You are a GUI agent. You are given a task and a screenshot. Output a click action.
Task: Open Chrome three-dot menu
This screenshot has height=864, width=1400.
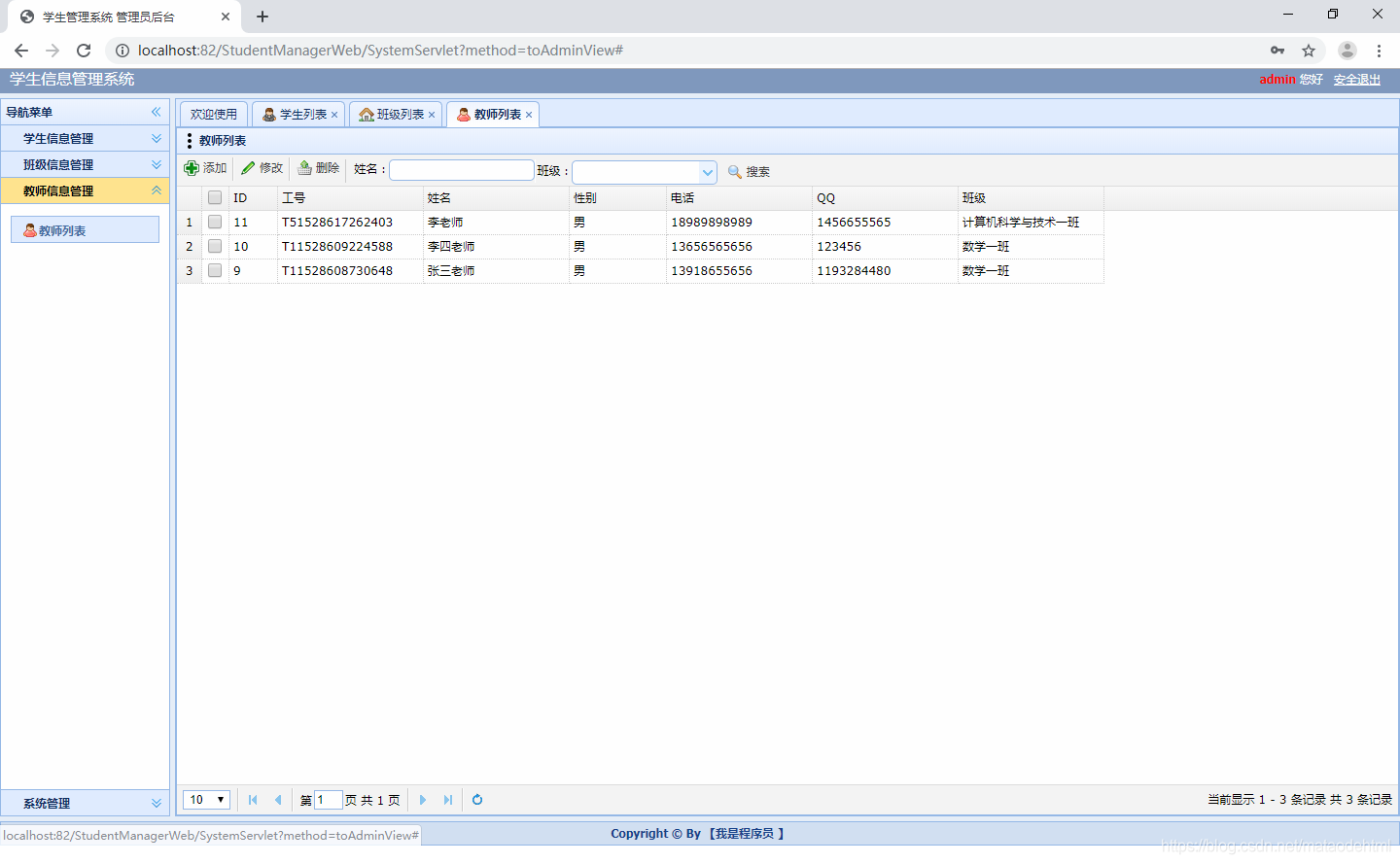1379,51
